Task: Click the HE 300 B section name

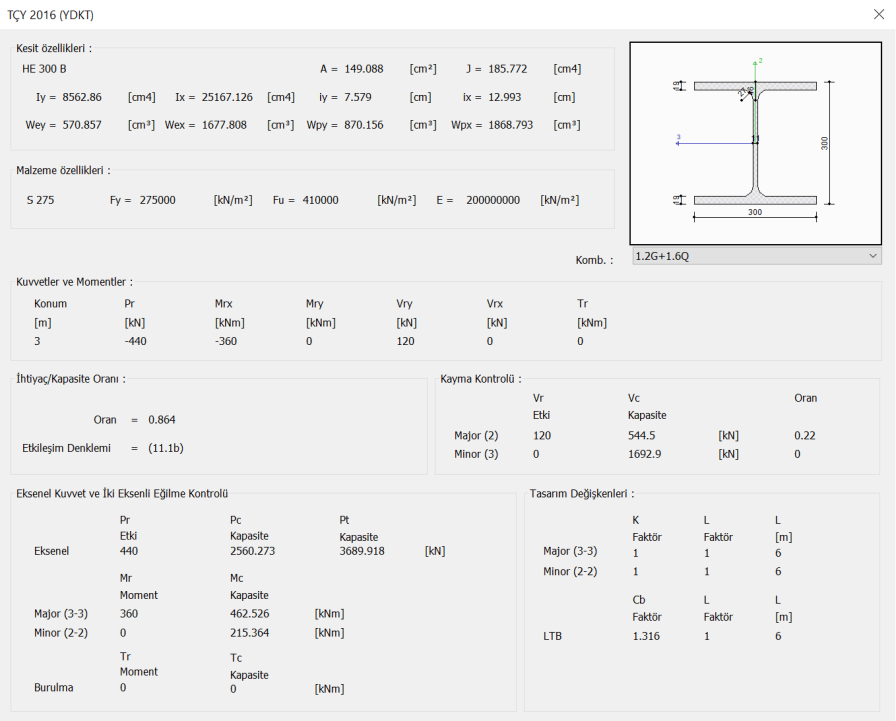Action: coord(44,69)
